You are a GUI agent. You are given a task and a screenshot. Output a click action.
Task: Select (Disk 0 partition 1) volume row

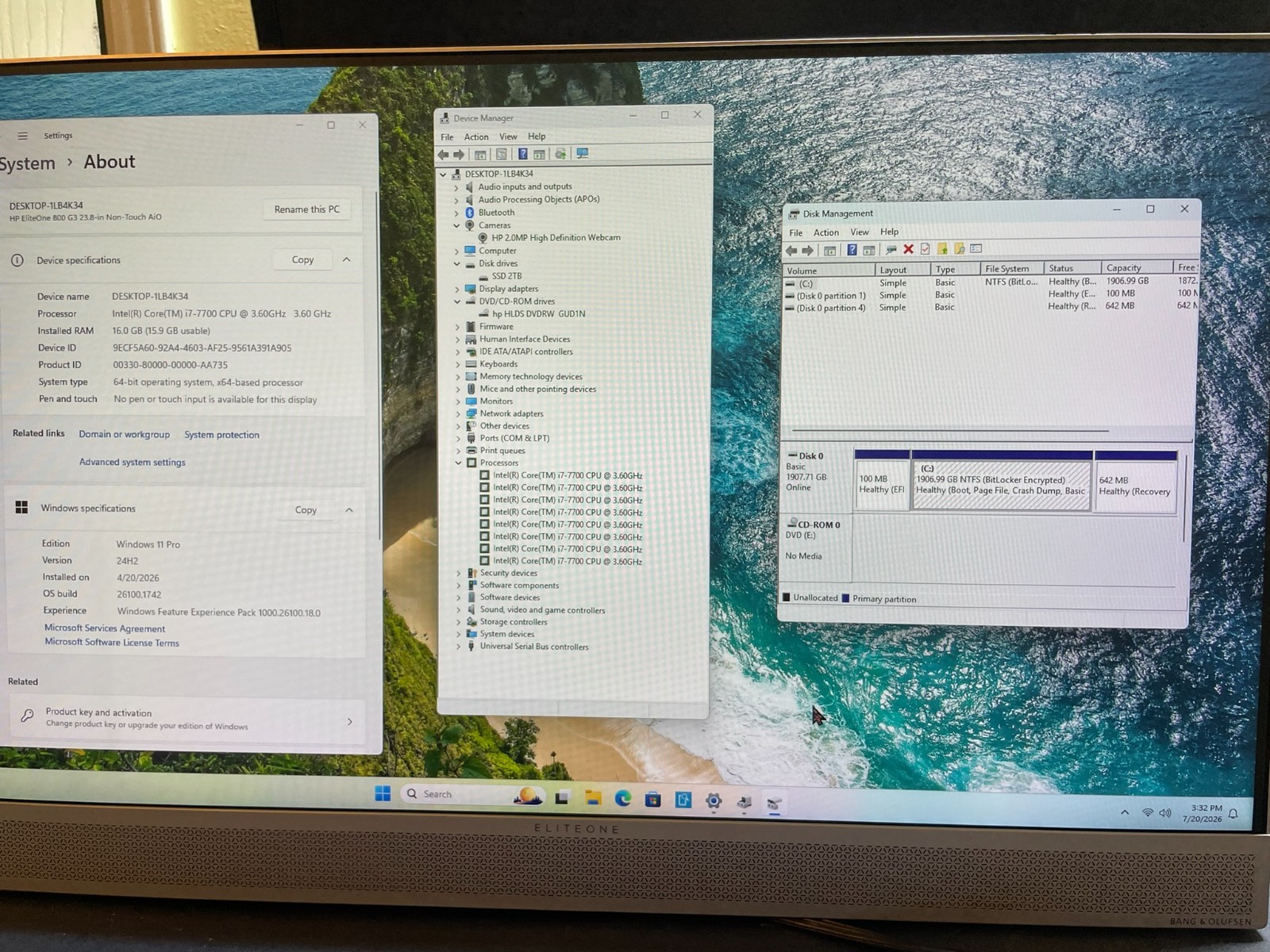(x=830, y=296)
